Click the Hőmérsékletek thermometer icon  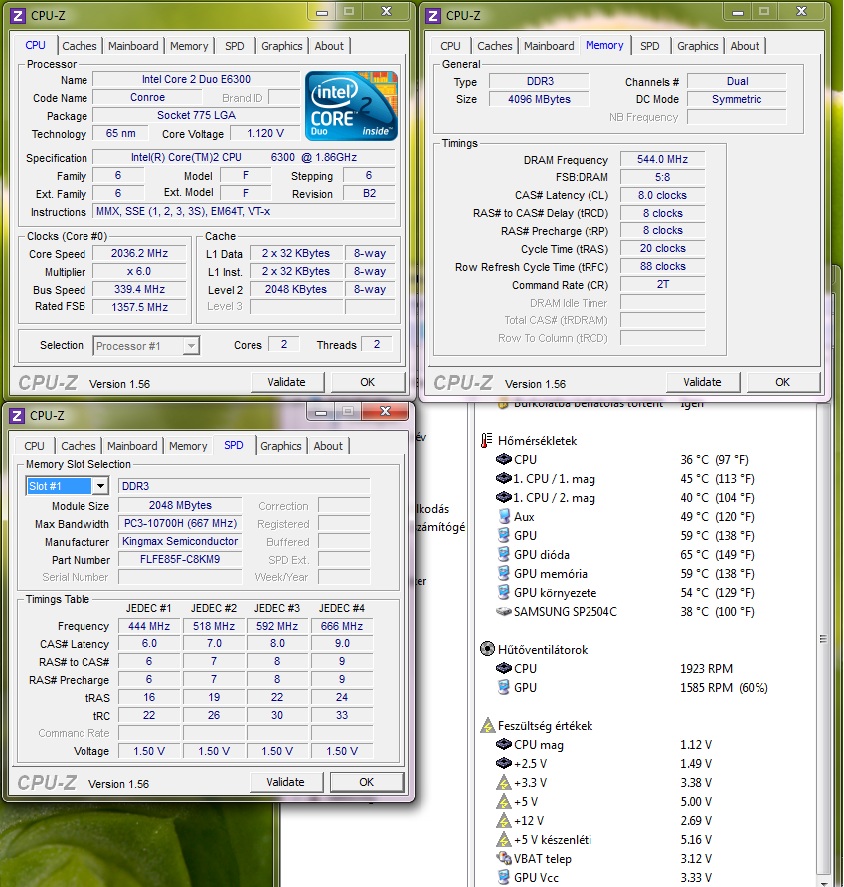(x=486, y=440)
